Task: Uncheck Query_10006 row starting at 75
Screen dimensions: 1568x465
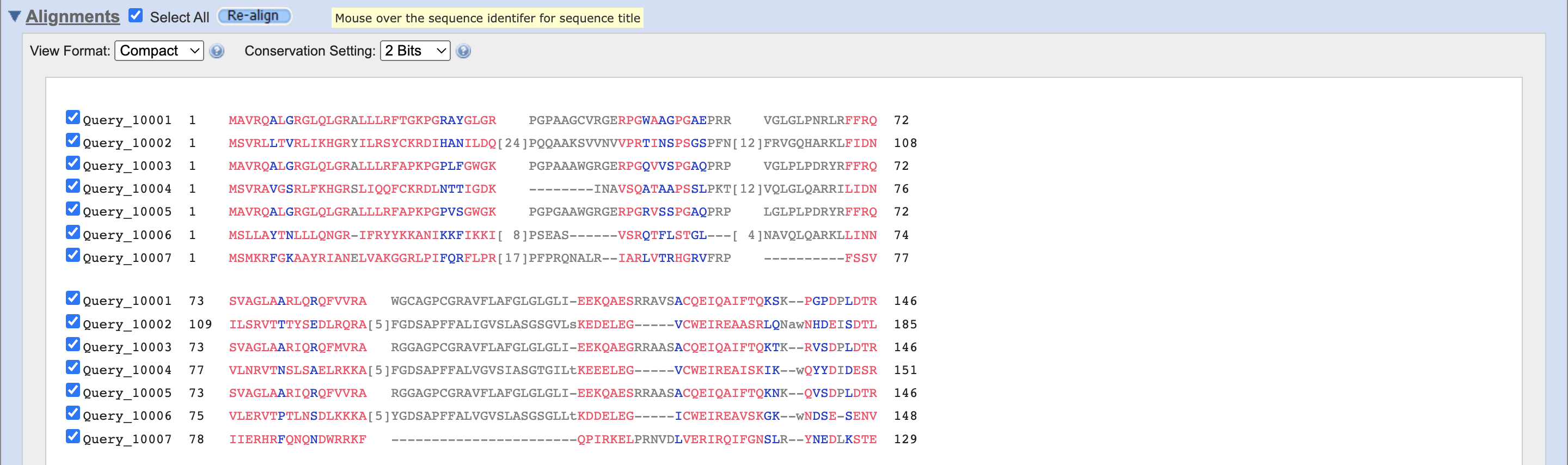Action: click(x=73, y=413)
